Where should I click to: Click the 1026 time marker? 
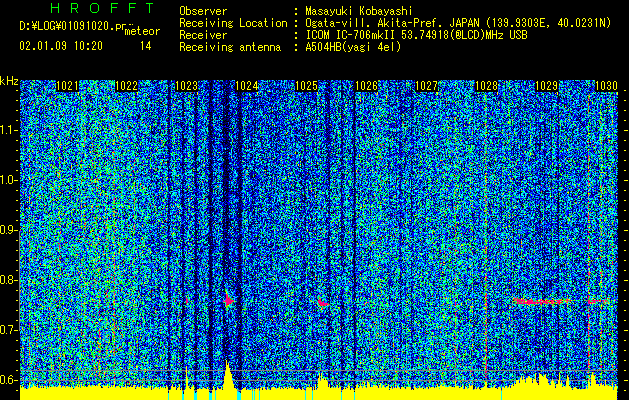[367, 86]
